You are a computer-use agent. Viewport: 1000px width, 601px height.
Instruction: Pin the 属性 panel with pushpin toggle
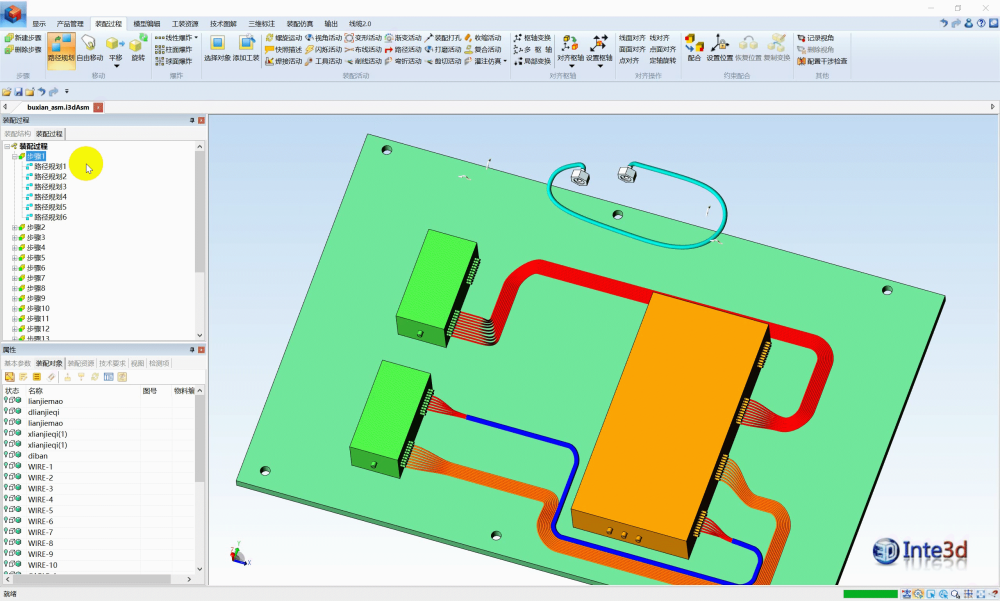click(192, 350)
